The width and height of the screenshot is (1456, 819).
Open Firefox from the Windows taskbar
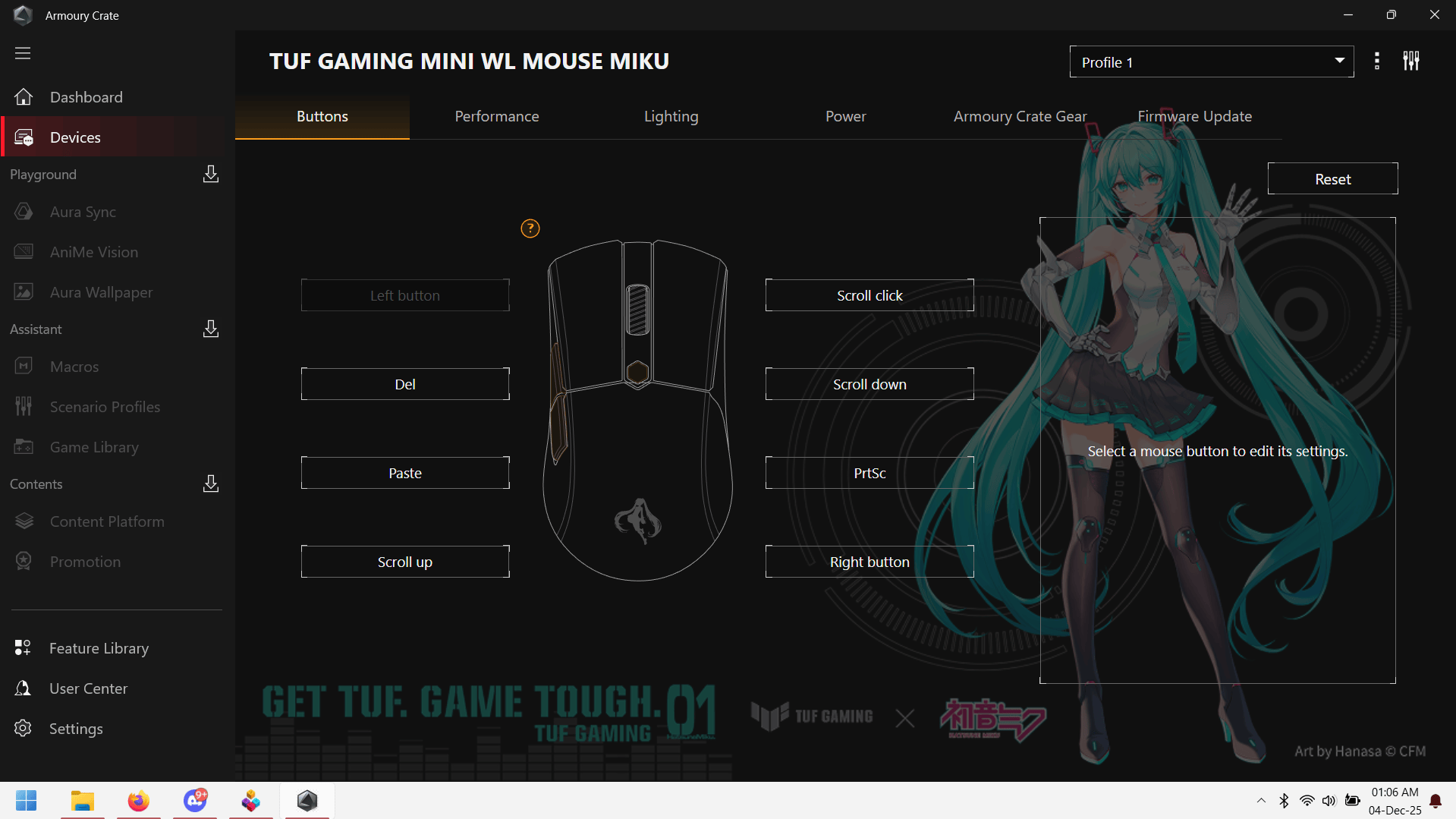tap(138, 801)
